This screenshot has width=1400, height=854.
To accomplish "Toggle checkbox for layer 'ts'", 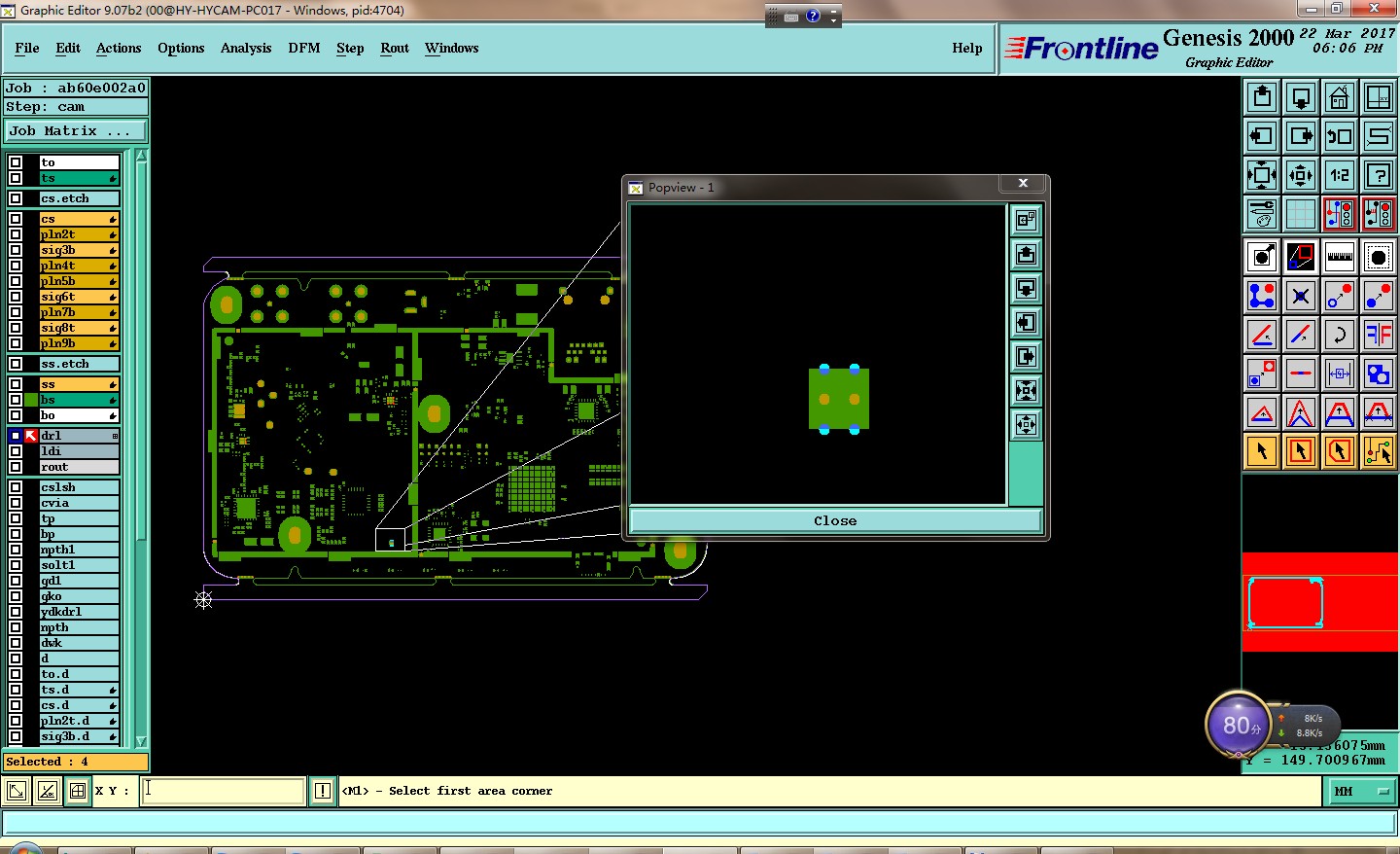I will pos(16,178).
